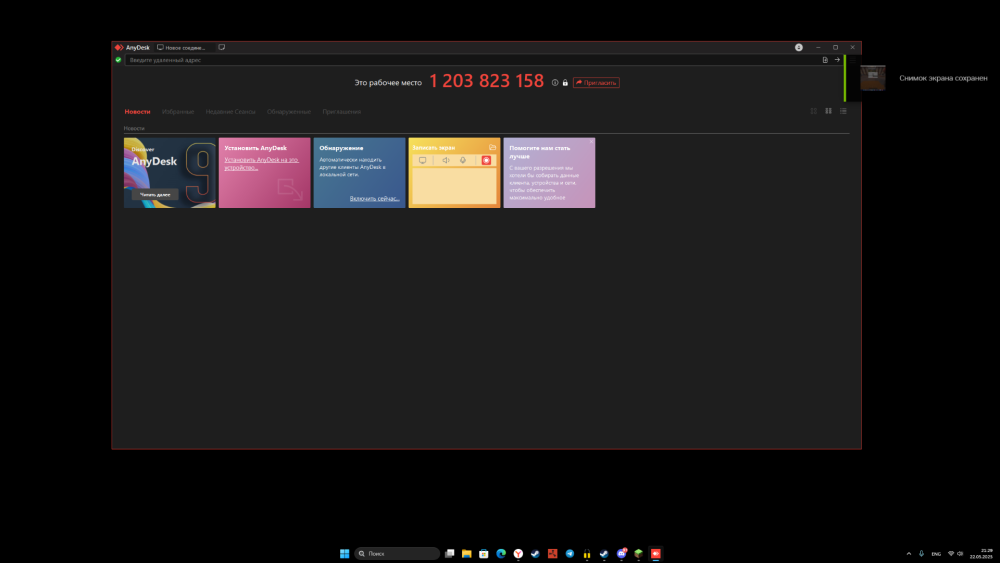
Task: Open the Discover AnyDesk 9 news card
Action: pos(170,173)
